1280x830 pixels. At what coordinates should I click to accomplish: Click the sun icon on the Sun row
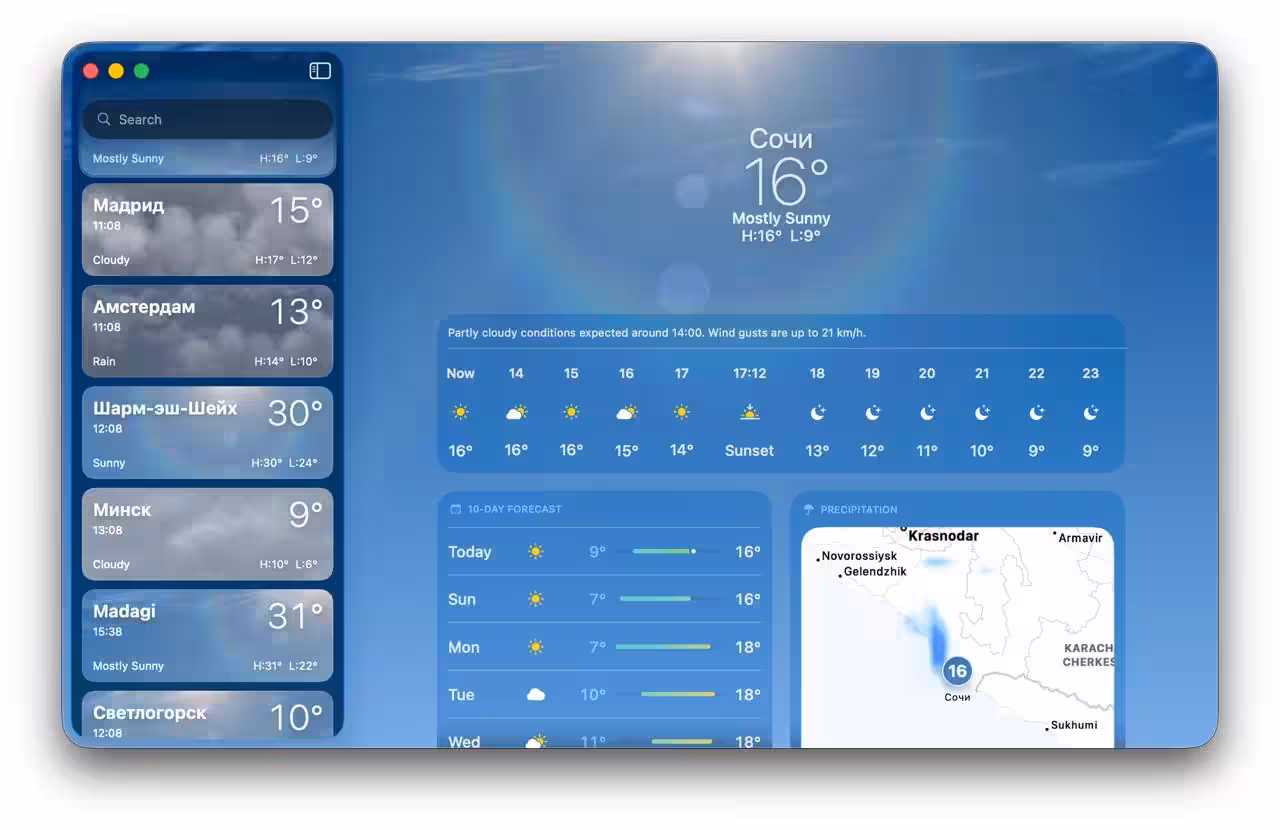click(536, 599)
